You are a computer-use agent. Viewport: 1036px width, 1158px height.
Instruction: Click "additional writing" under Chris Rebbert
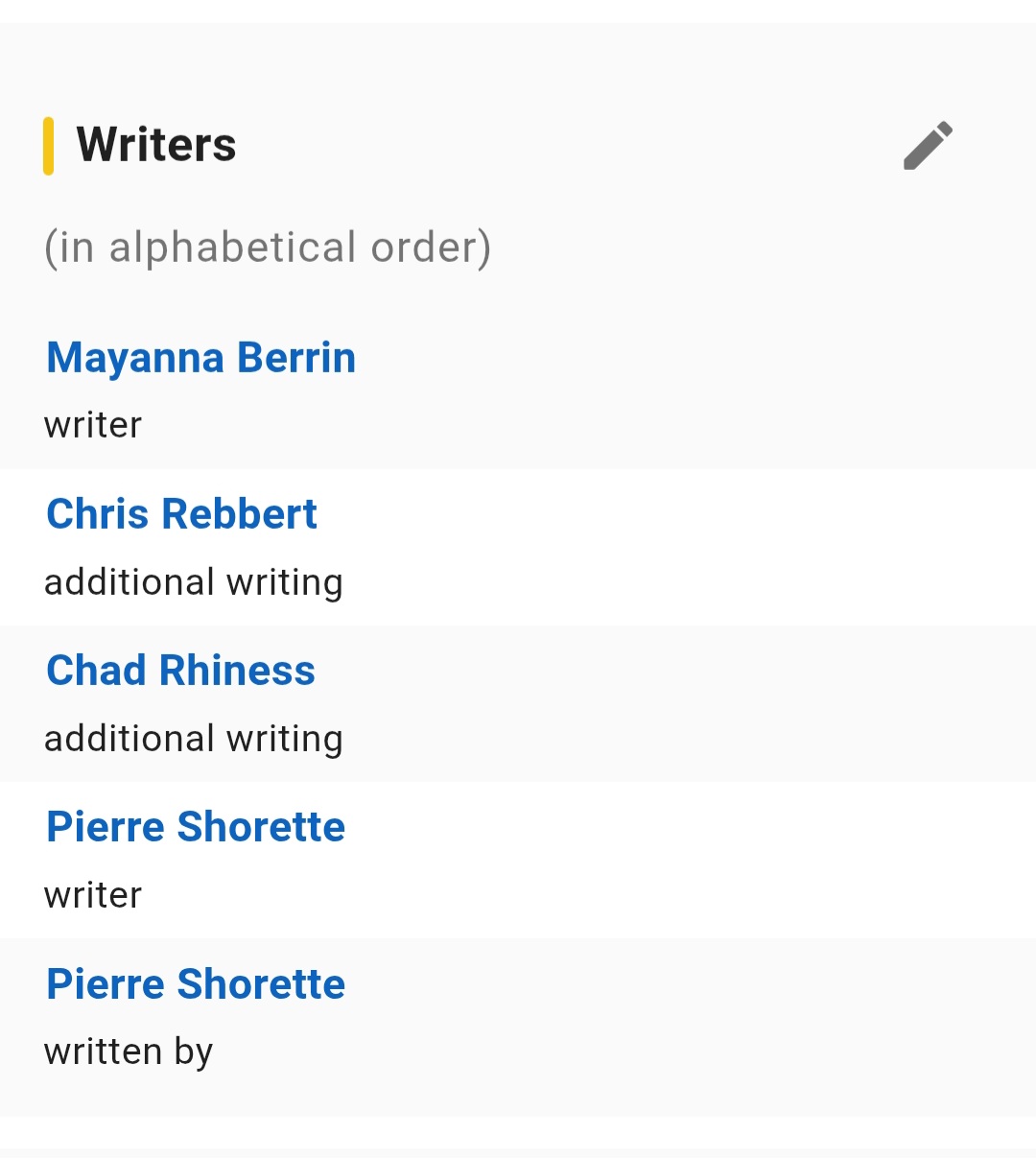pos(194,582)
